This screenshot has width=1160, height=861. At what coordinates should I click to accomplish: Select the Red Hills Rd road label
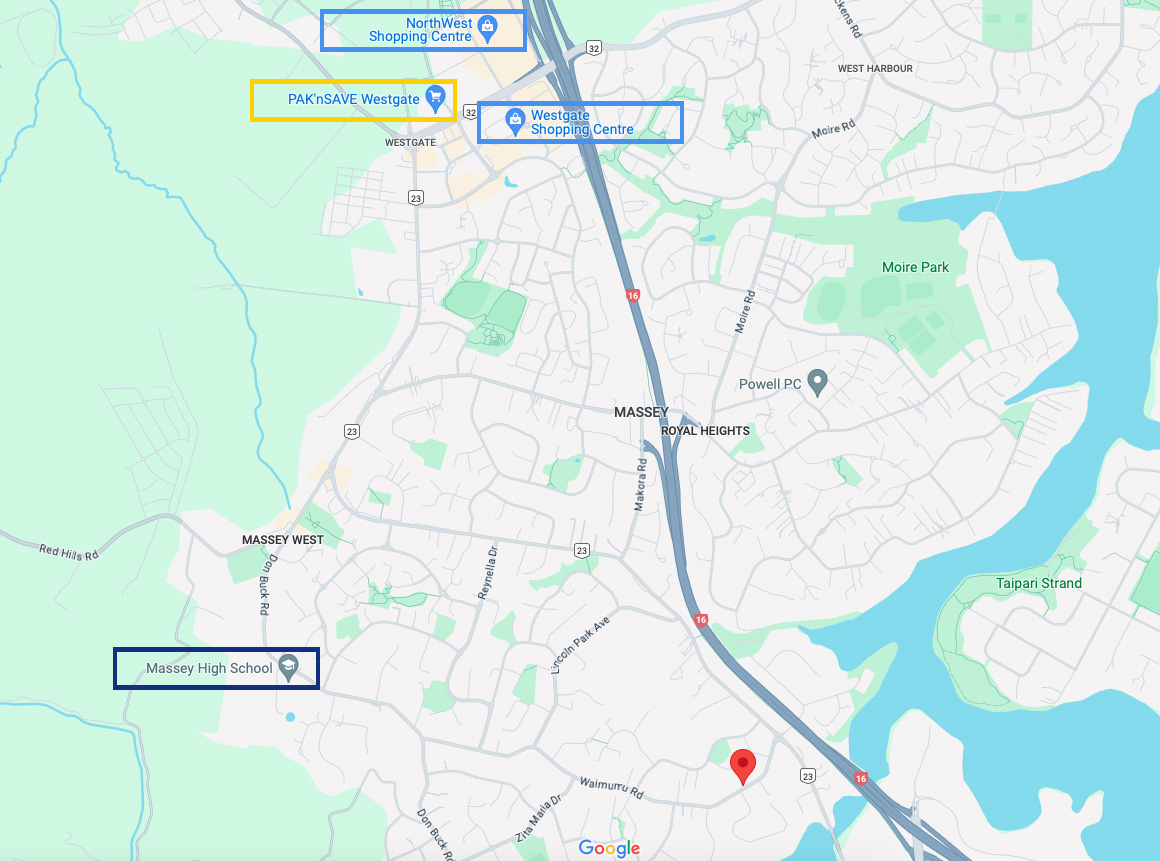(69, 552)
